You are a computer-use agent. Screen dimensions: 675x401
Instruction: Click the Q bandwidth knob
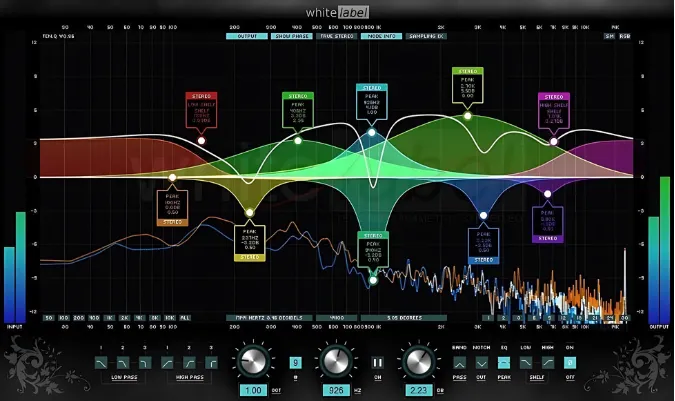point(253,361)
